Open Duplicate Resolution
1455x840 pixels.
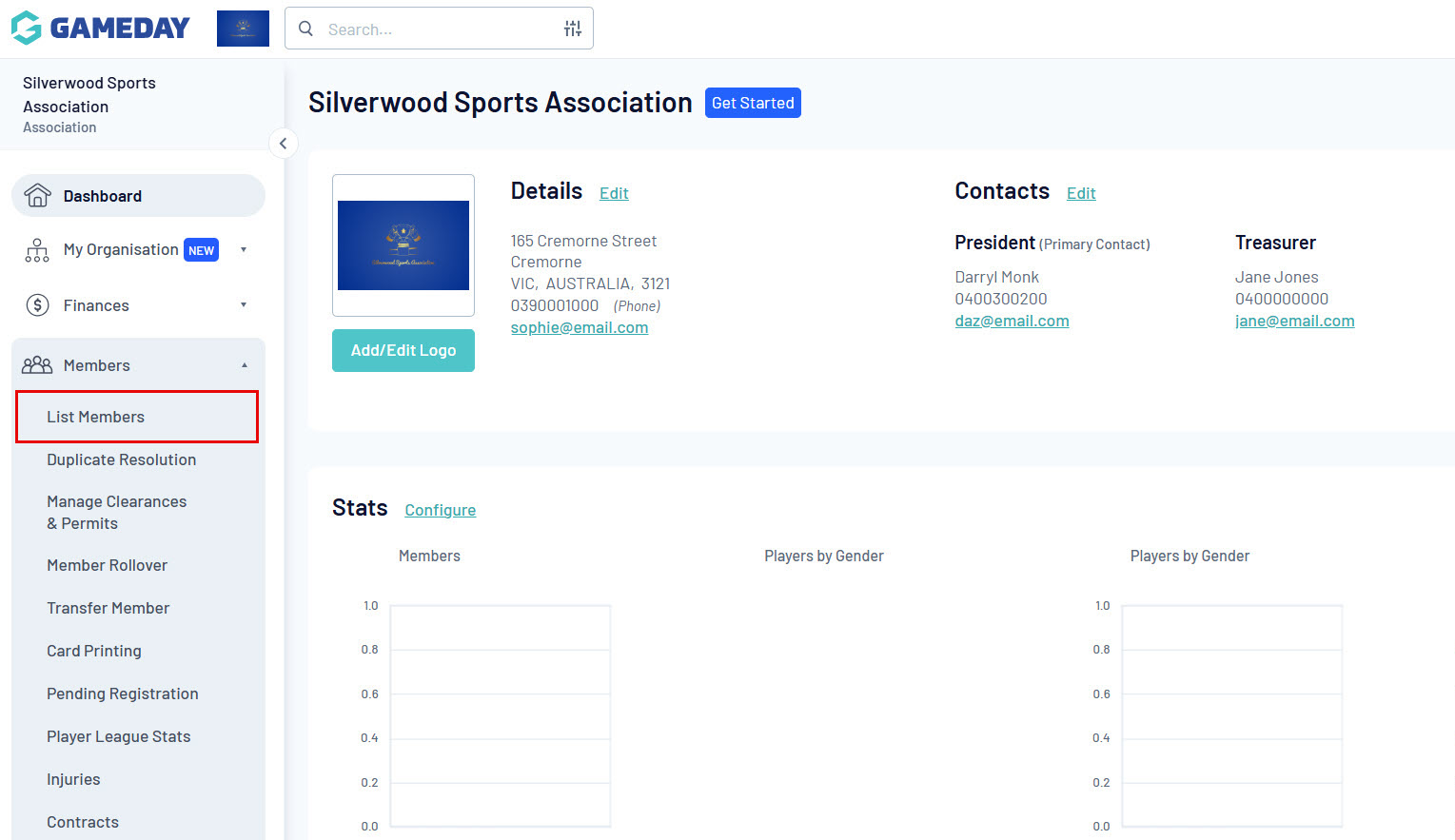pyautogui.click(x=121, y=459)
